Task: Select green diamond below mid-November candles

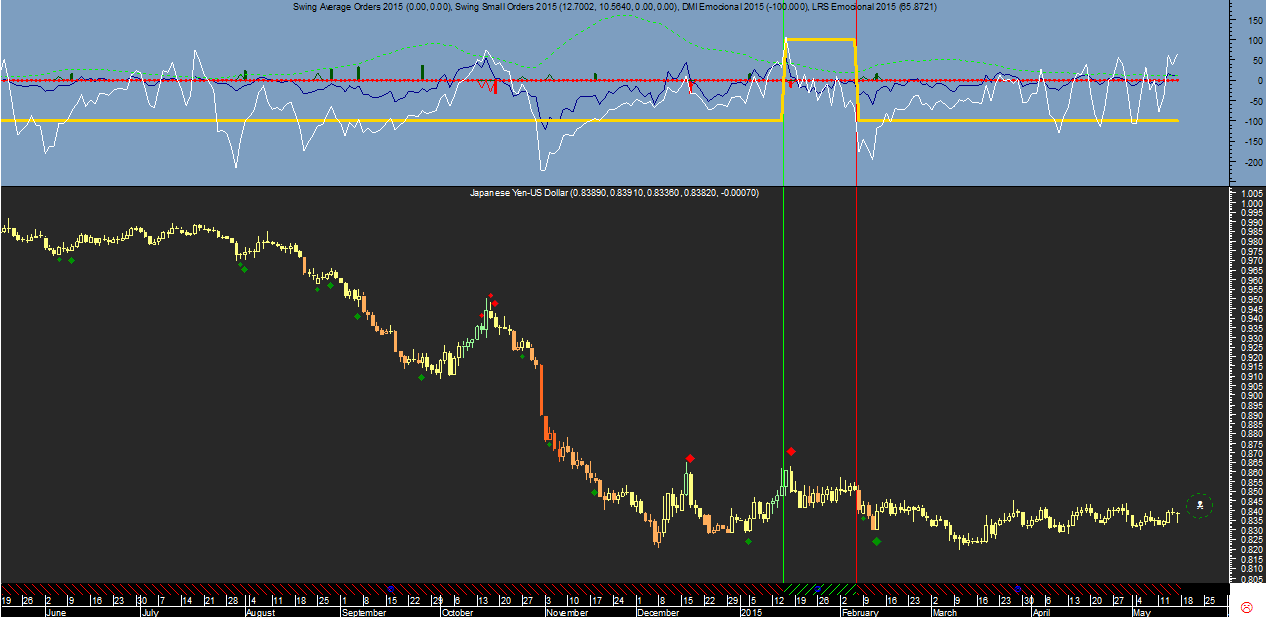Action: click(594, 491)
